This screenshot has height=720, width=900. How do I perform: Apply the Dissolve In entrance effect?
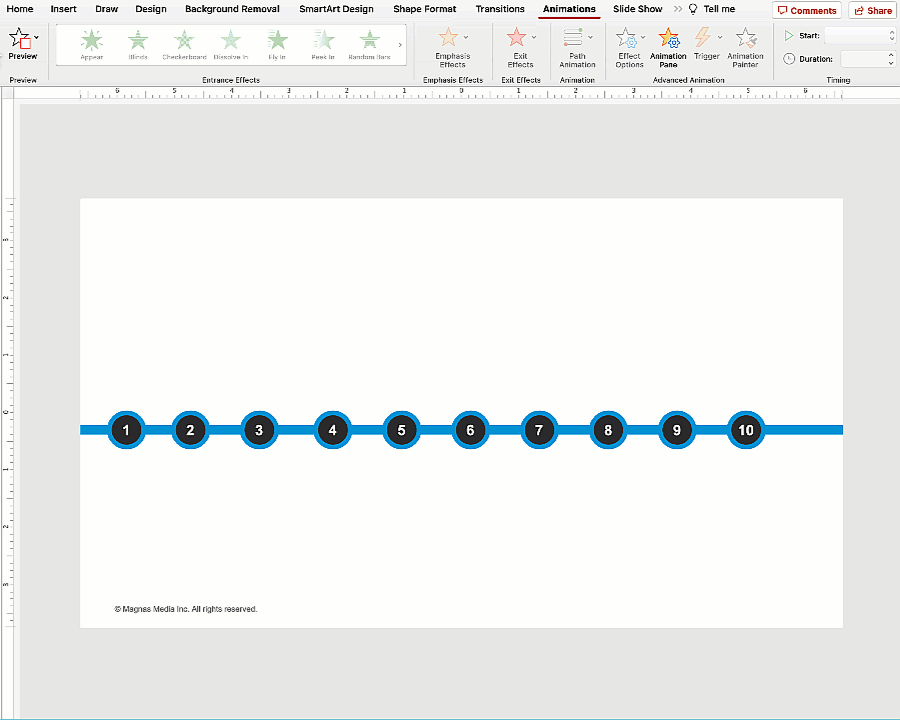pyautogui.click(x=231, y=45)
